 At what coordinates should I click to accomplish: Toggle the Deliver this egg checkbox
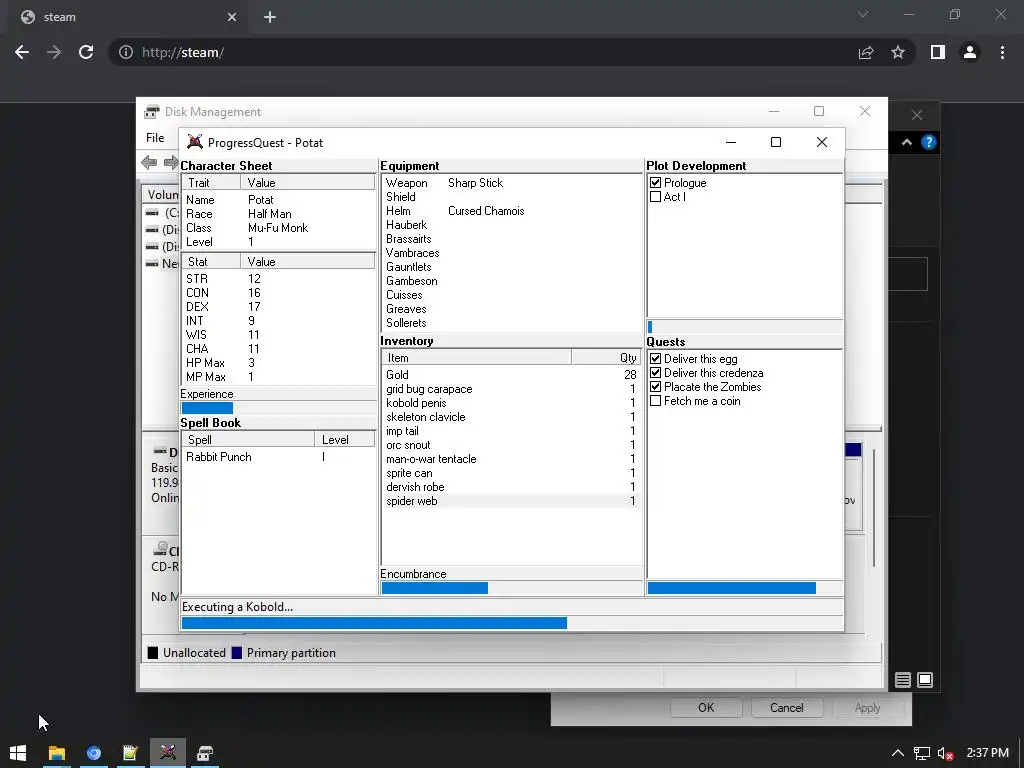(656, 359)
